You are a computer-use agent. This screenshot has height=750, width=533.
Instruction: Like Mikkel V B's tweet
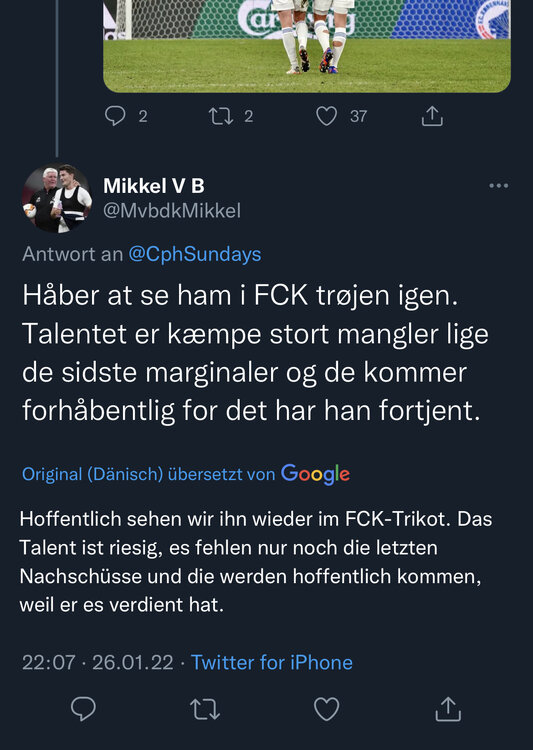click(x=327, y=708)
